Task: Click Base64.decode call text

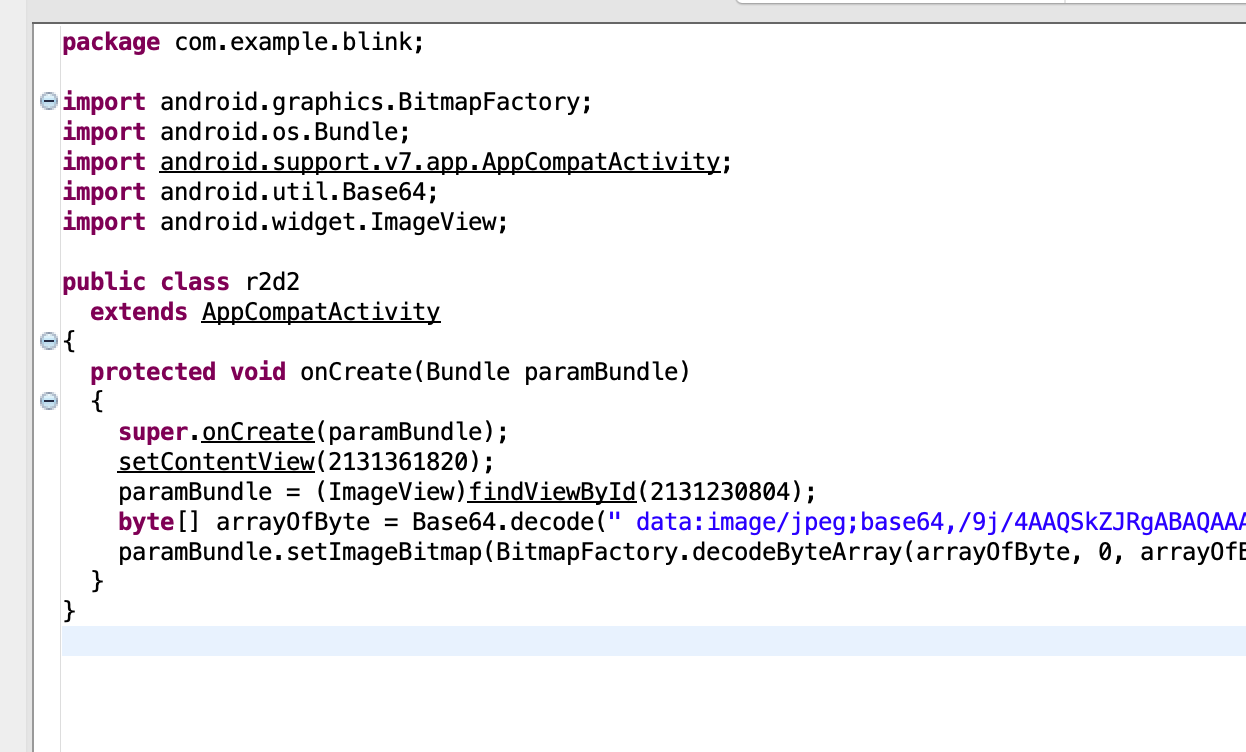Action: click(504, 522)
